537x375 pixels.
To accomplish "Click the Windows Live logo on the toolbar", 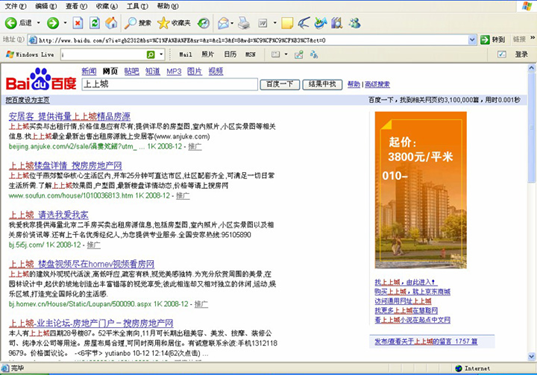I will 10,54.
